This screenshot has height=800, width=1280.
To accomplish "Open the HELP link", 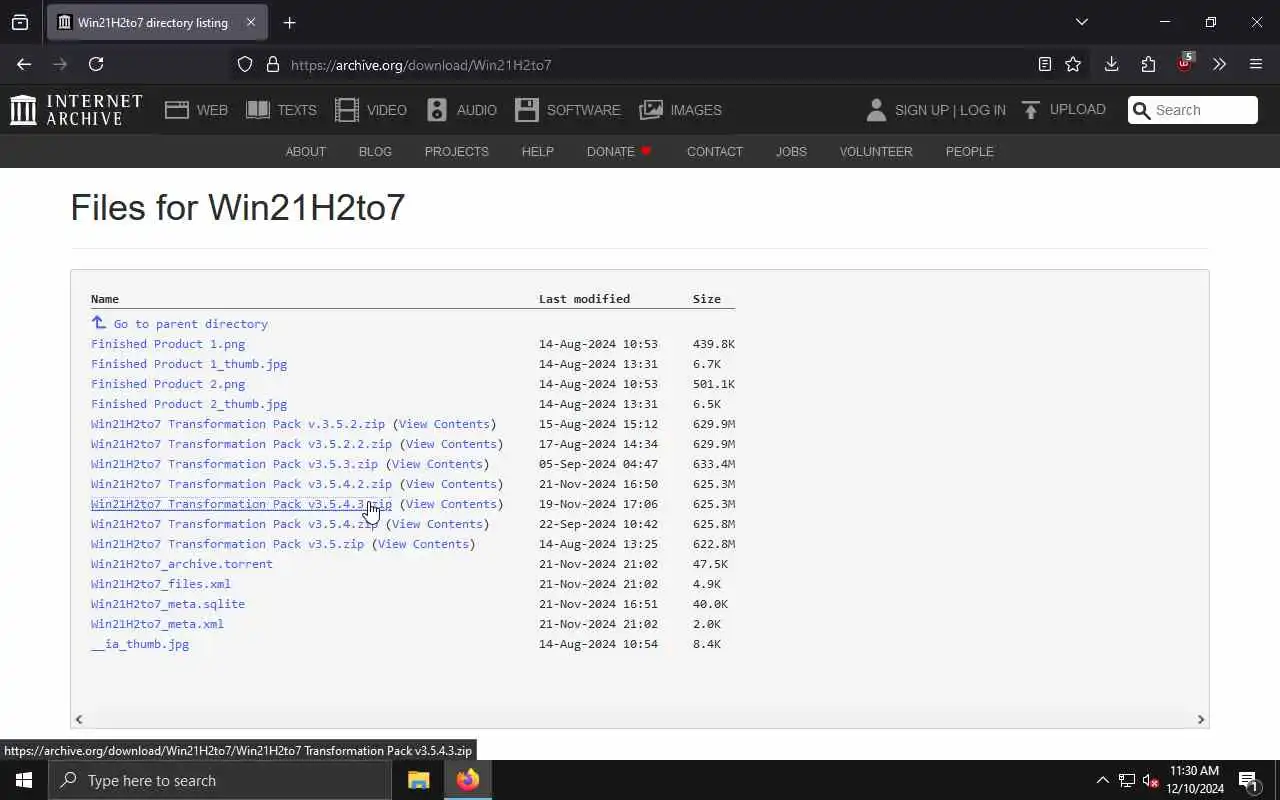I will click(537, 152).
